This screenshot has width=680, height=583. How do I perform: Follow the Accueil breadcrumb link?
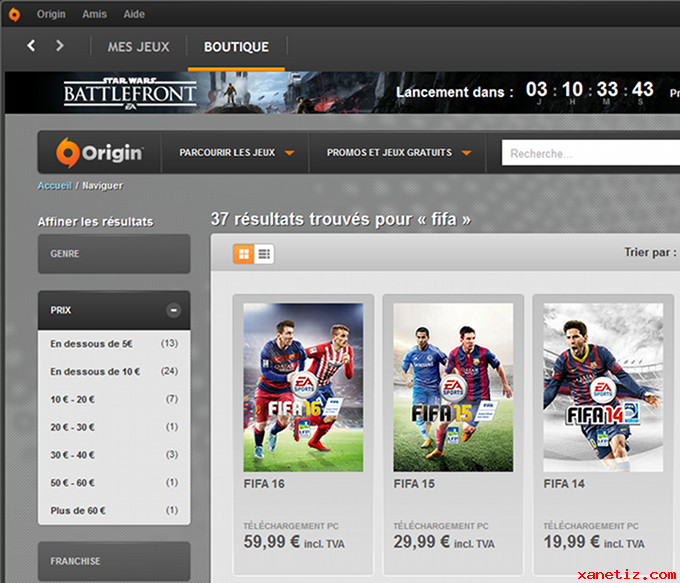pos(54,186)
